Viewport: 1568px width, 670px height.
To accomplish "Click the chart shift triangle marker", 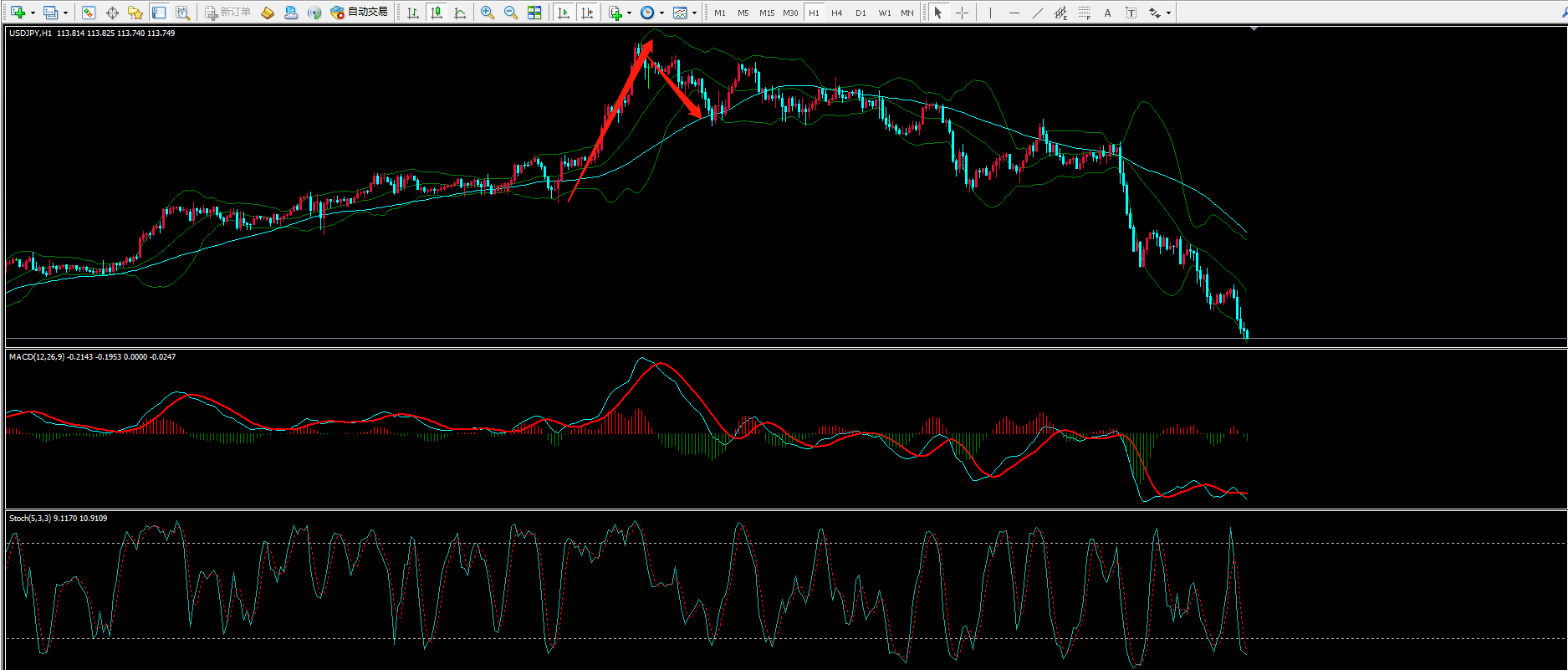I will 1253,29.
